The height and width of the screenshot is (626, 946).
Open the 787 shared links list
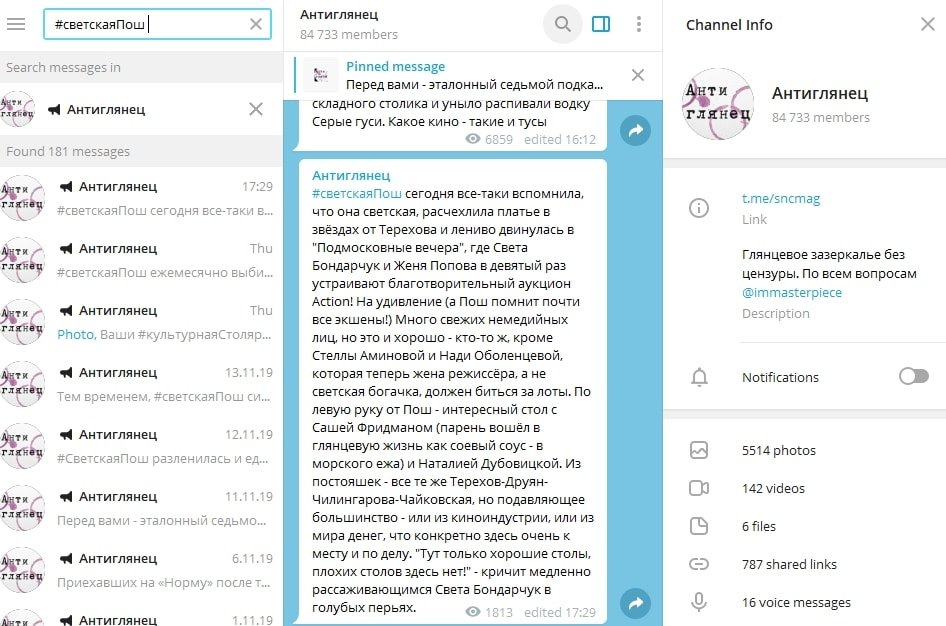tap(788, 564)
